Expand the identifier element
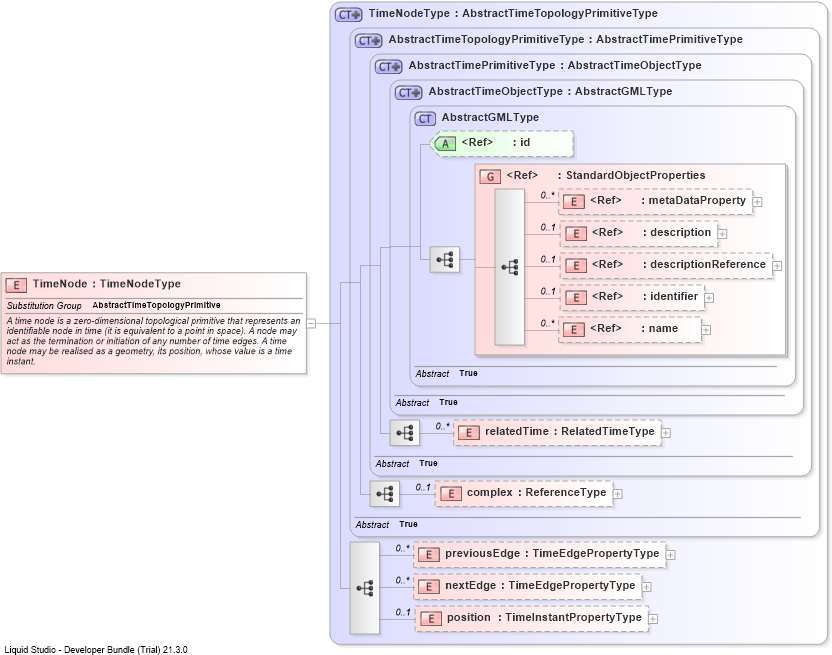Viewport: 832px width, 655px height. (709, 298)
